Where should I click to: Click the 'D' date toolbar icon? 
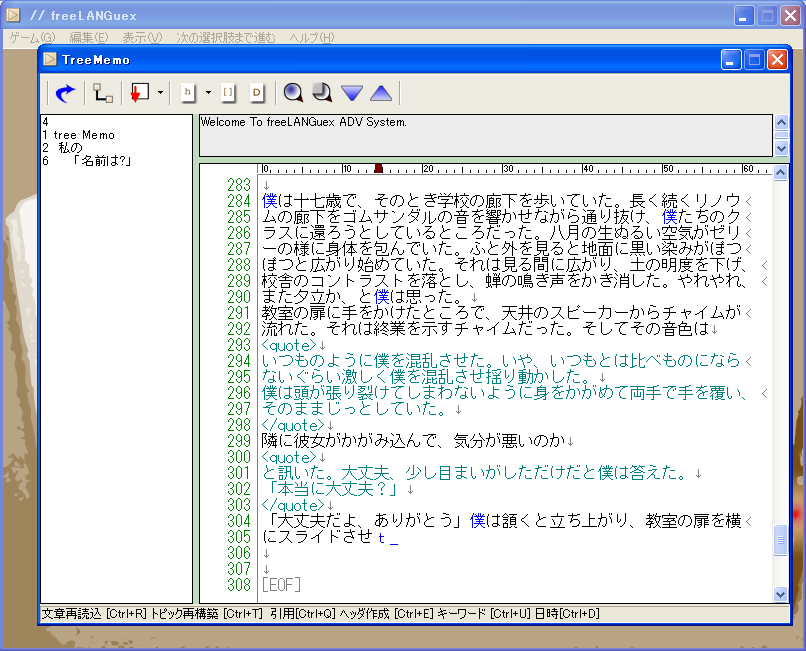pyautogui.click(x=256, y=93)
